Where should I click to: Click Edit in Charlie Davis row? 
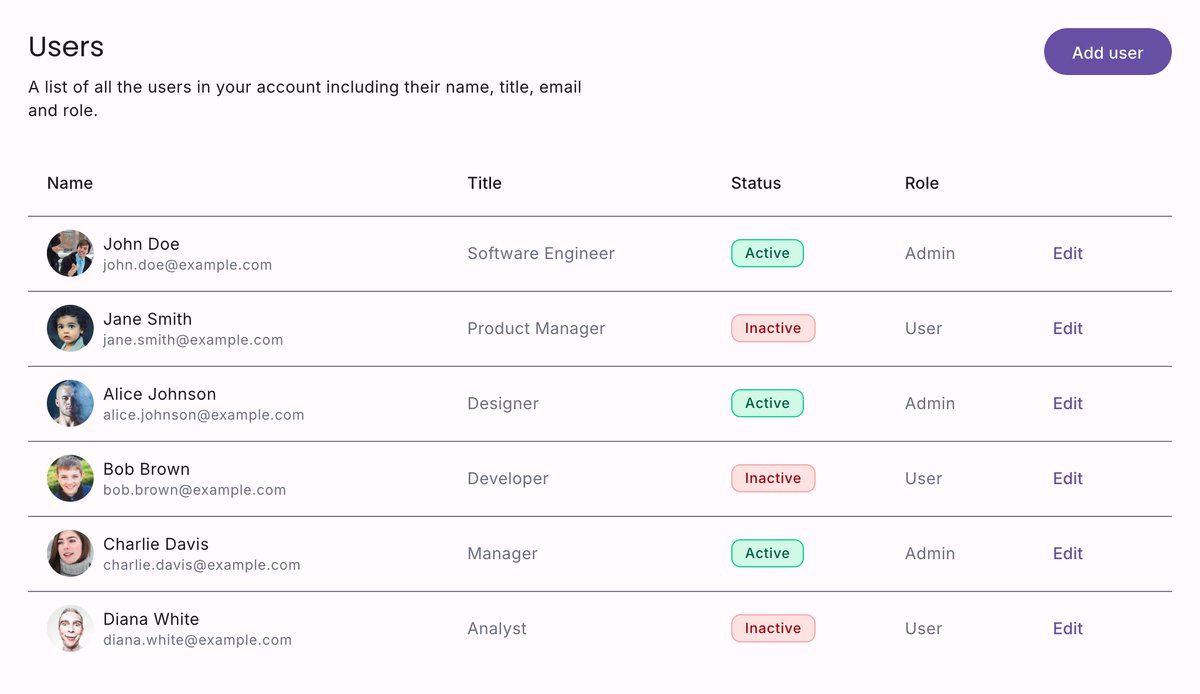click(x=1068, y=554)
